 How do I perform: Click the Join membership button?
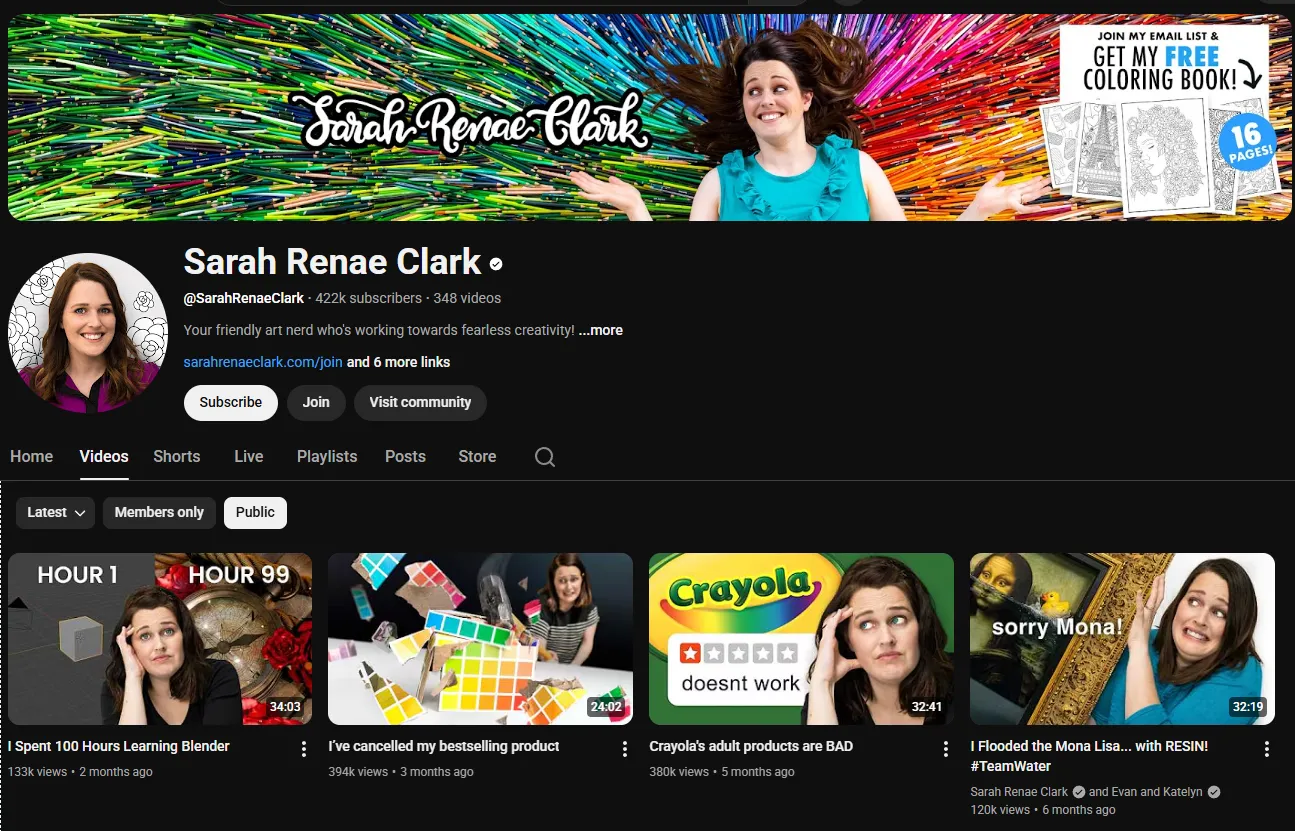click(316, 402)
